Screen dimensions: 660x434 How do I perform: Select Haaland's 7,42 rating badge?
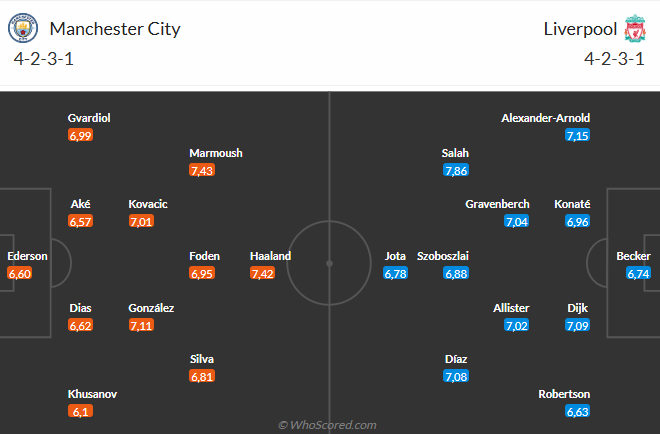262,274
